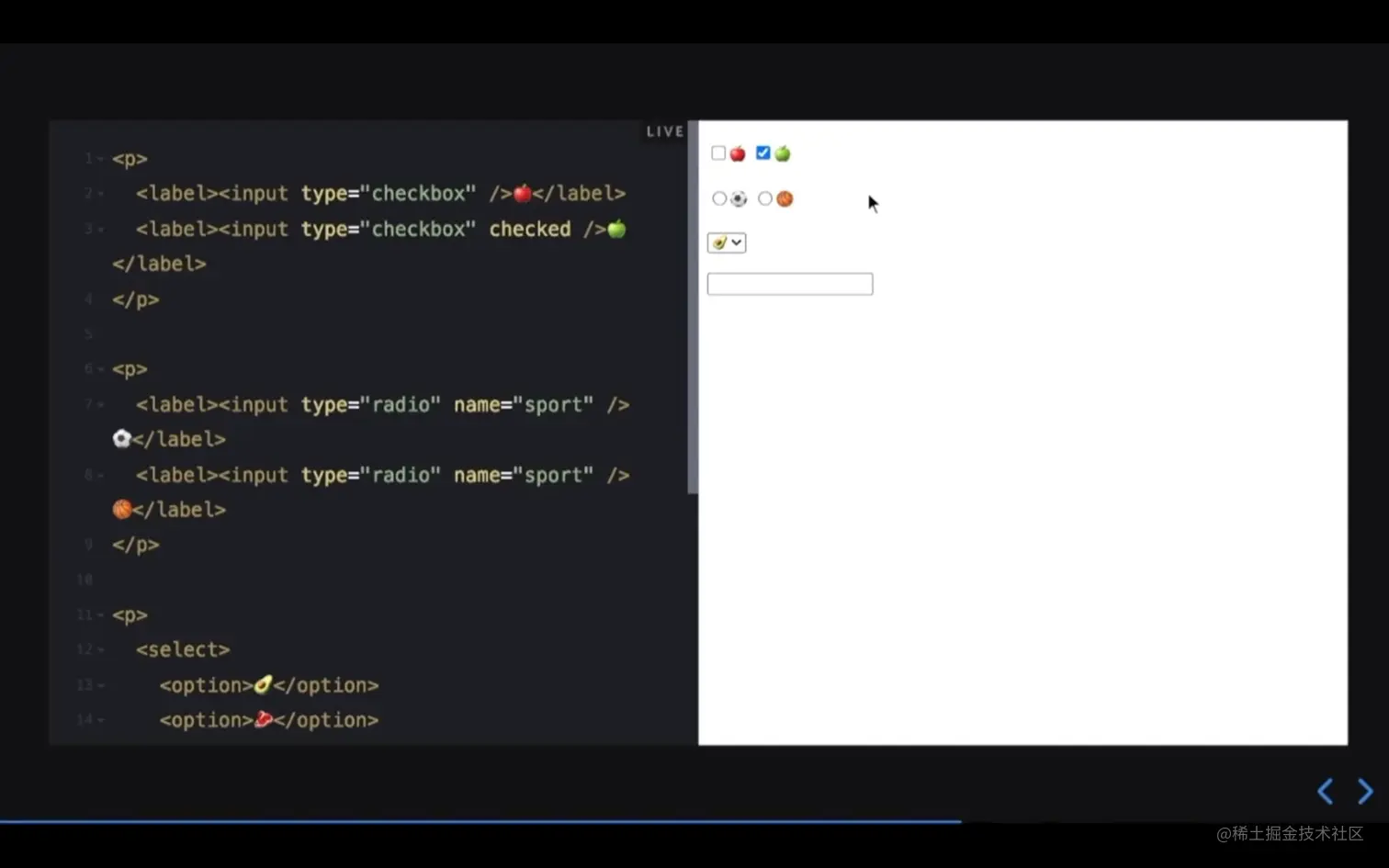Click the first name="sport" attribute on line 7
The height and width of the screenshot is (868, 1389).
tap(524, 404)
